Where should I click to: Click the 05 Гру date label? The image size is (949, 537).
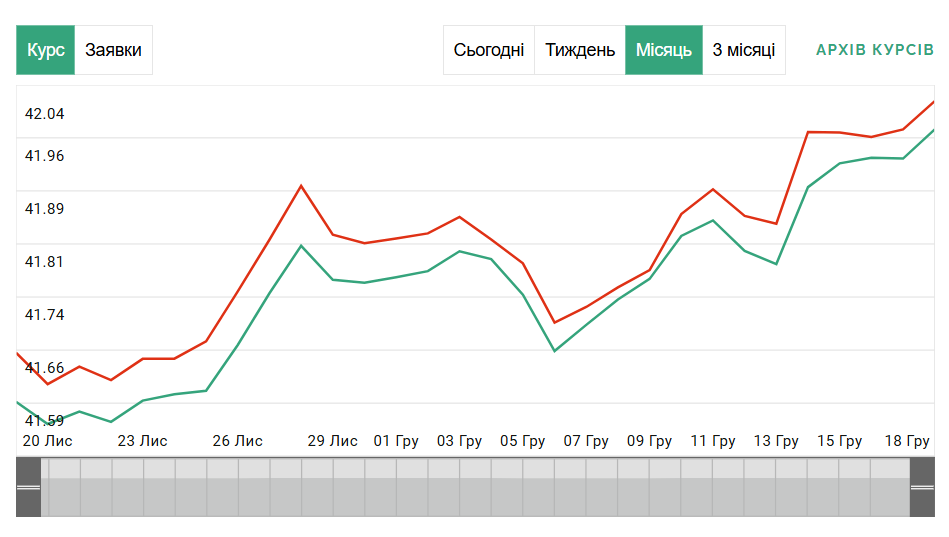523,441
